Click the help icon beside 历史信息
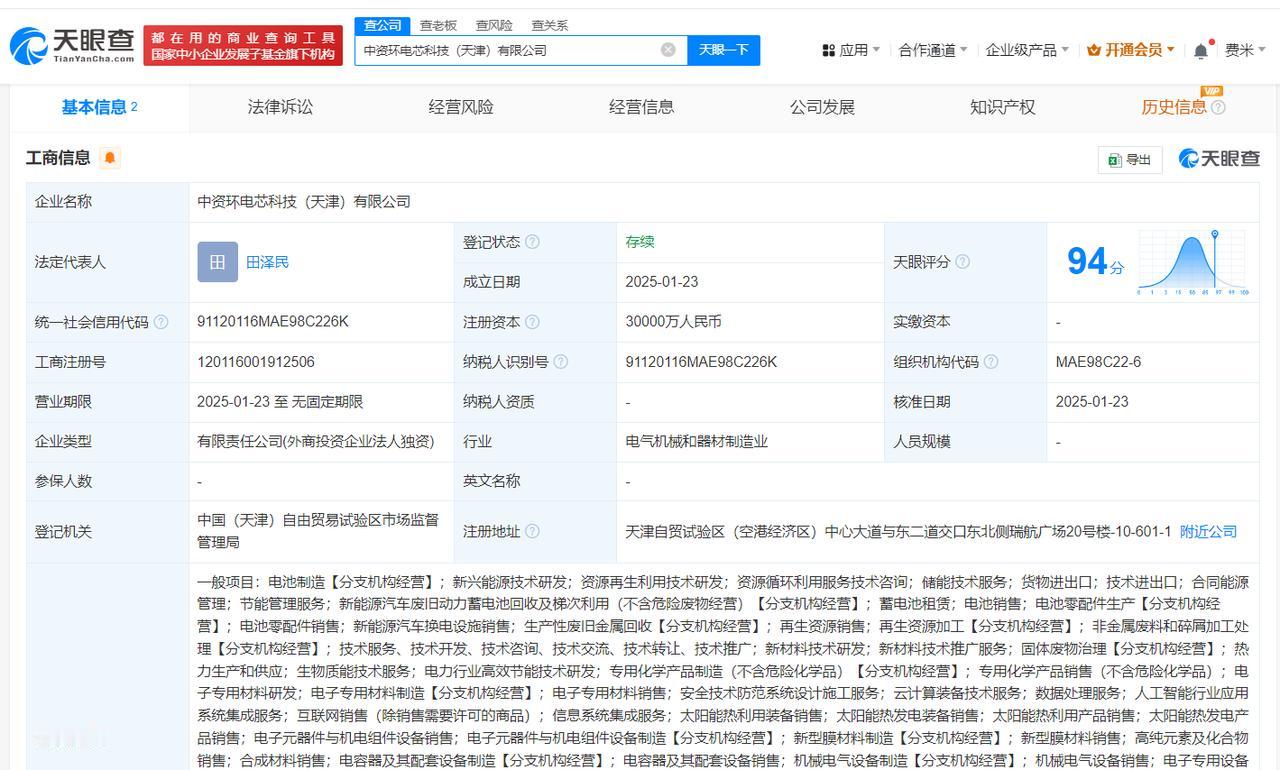This screenshot has height=770, width=1280. (x=1218, y=108)
